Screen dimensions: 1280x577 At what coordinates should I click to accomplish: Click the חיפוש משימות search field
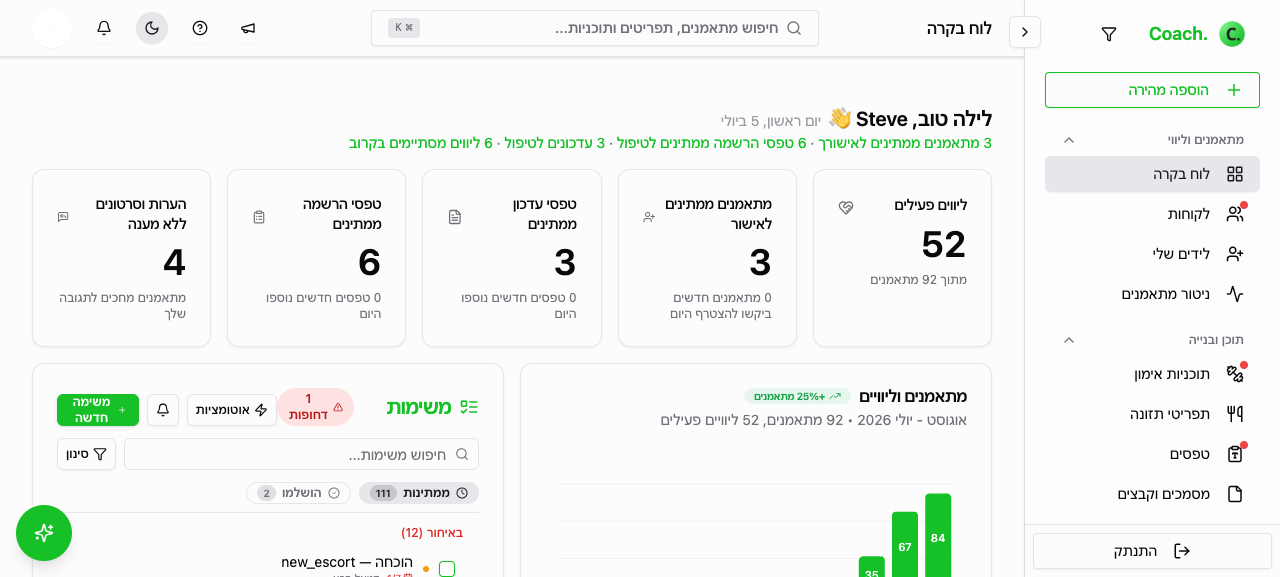click(301, 454)
